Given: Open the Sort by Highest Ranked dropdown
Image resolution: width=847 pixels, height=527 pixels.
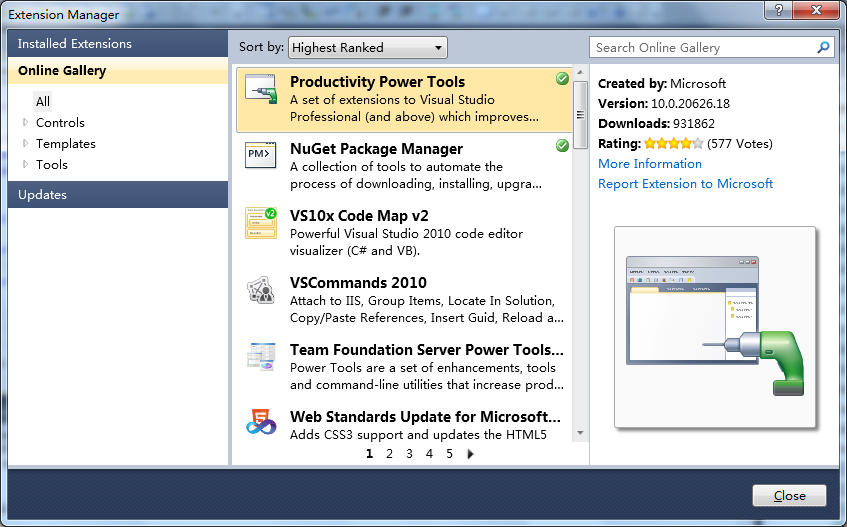Looking at the screenshot, I should pos(368,48).
